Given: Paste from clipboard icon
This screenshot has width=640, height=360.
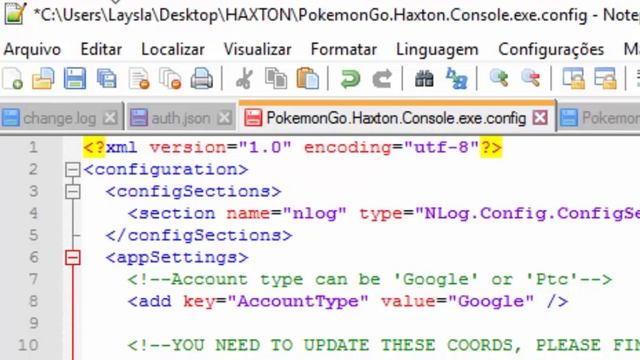Looking at the screenshot, I should pyautogui.click(x=307, y=78).
